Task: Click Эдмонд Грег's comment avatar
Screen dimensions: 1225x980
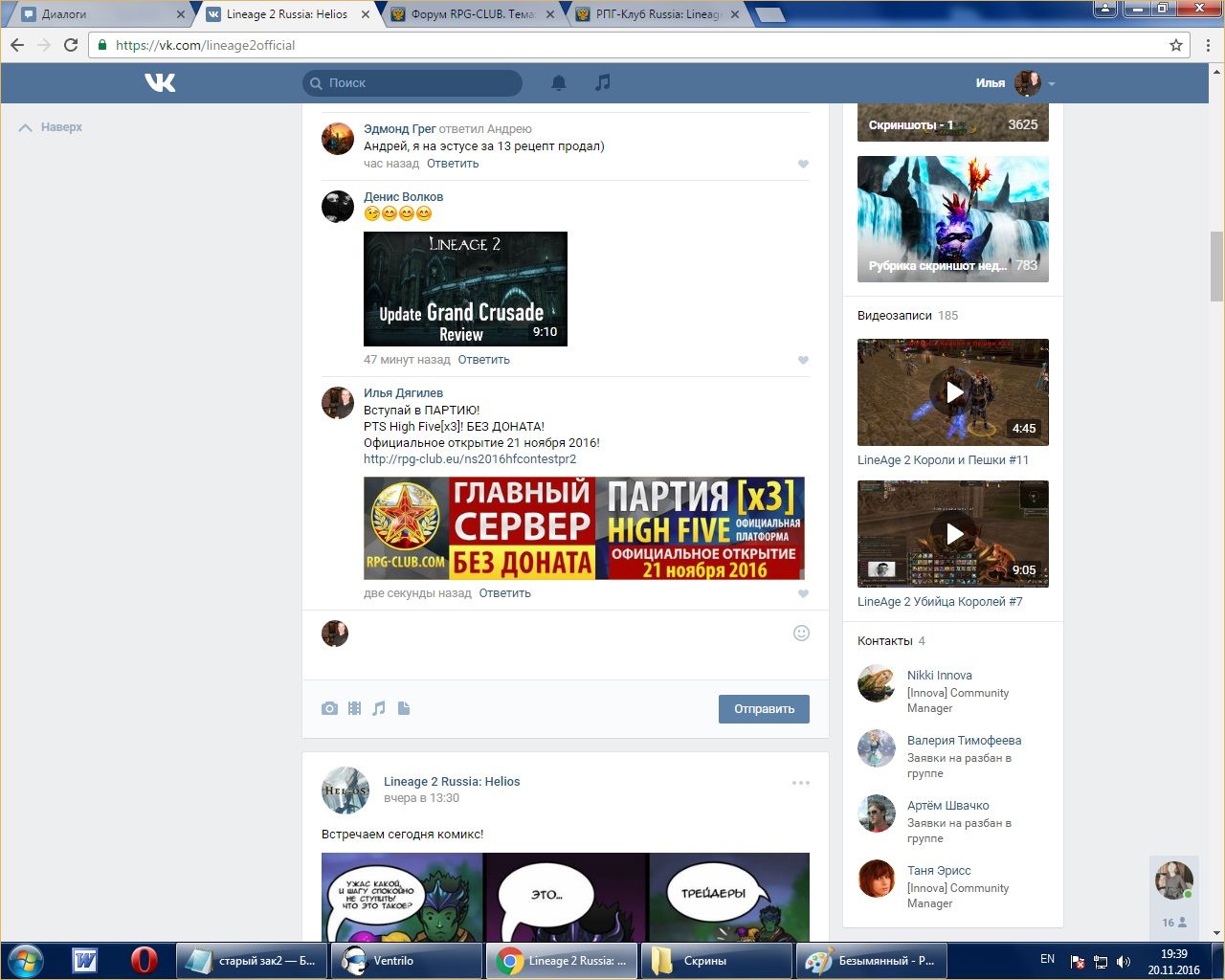Action: point(338,139)
